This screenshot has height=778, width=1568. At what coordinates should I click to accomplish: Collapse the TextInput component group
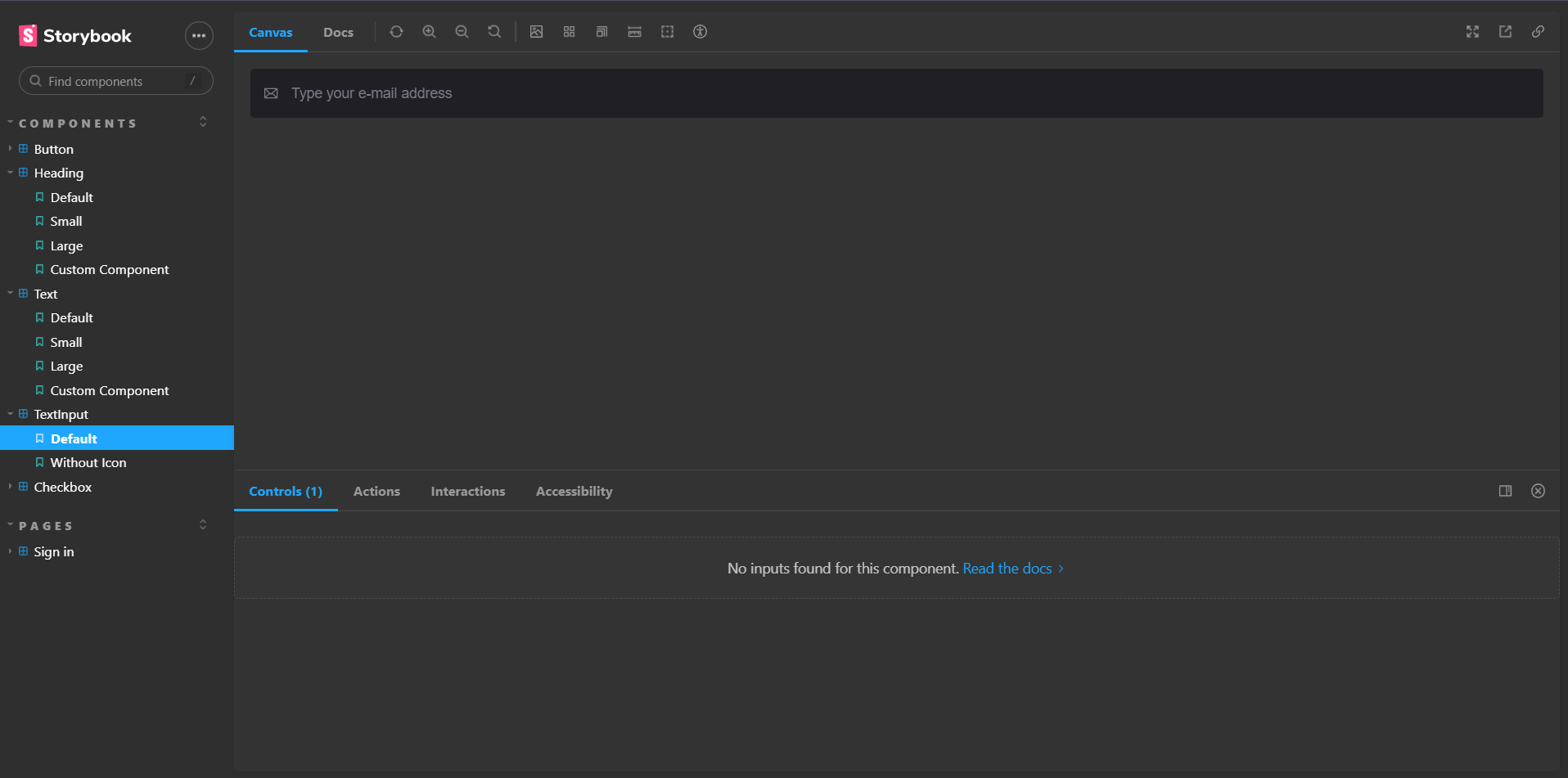coord(10,414)
